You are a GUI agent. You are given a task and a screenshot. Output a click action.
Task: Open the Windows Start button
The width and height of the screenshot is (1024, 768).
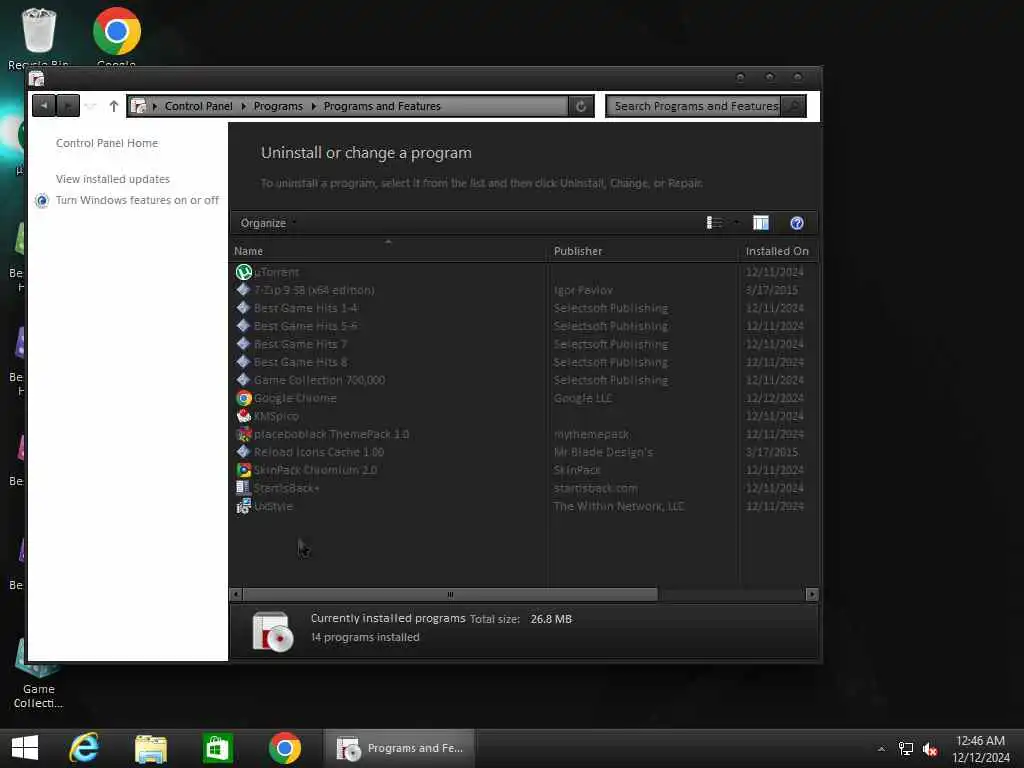pos(25,748)
